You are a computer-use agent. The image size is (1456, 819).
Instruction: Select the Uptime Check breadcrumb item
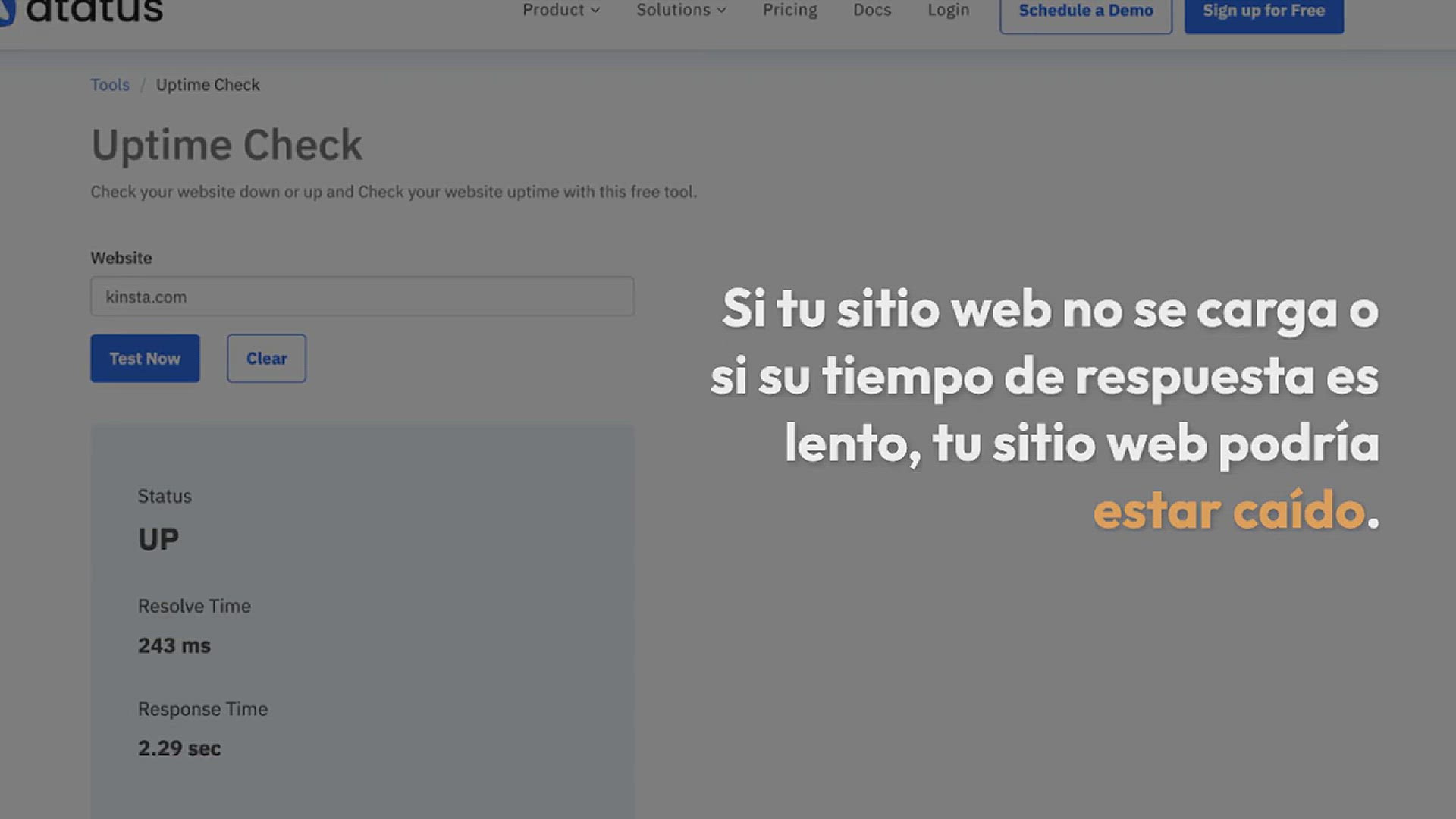[x=208, y=85]
